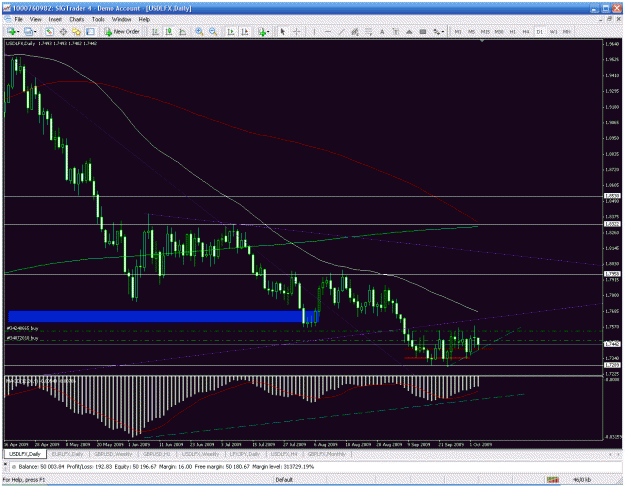
Task: Zoom in on the chart
Action: [199, 31]
